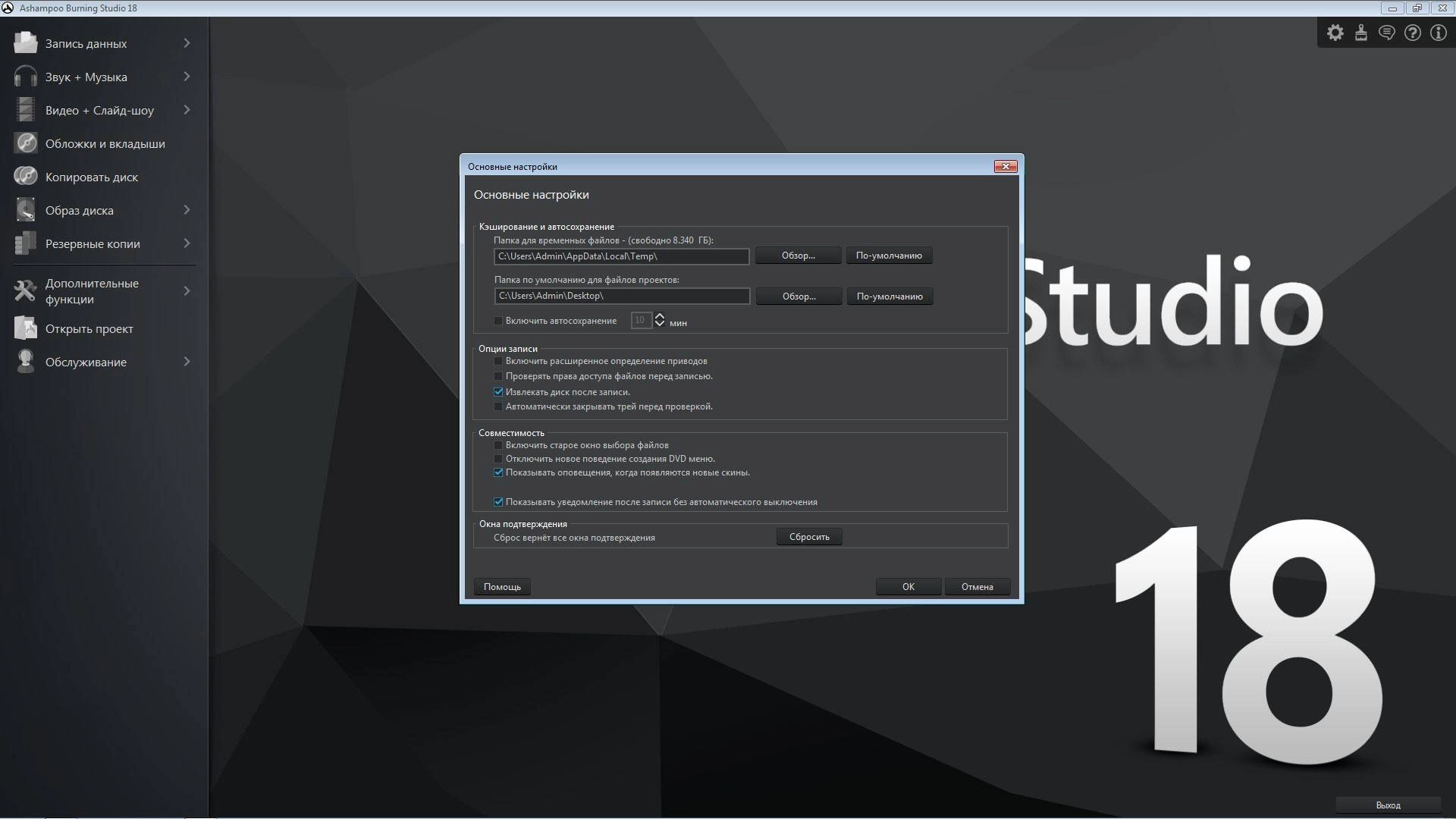The height and width of the screenshot is (819, 1456).
Task: Click the Disc Image icon in sidebar
Action: tap(25, 209)
